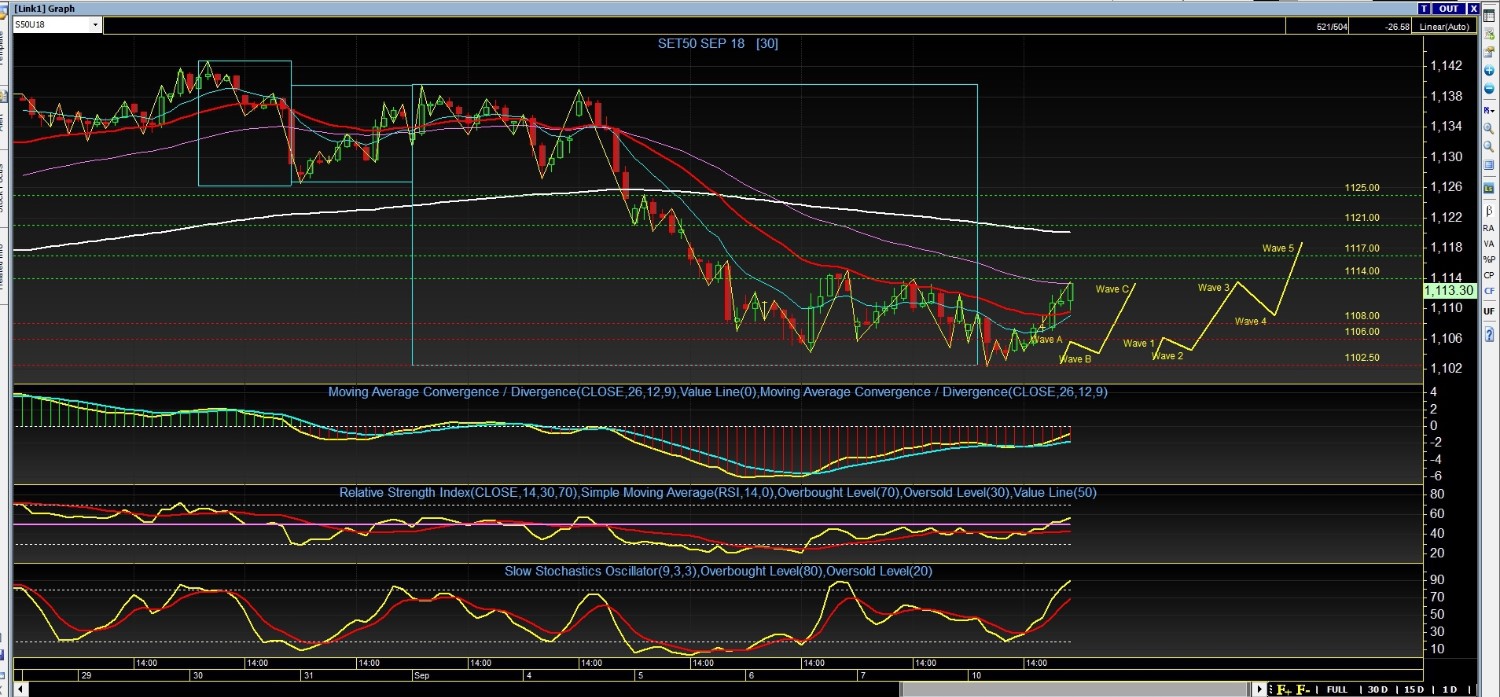Click the UF sidebar icon
Screen dimensions: 1500x697
pos(1489,312)
